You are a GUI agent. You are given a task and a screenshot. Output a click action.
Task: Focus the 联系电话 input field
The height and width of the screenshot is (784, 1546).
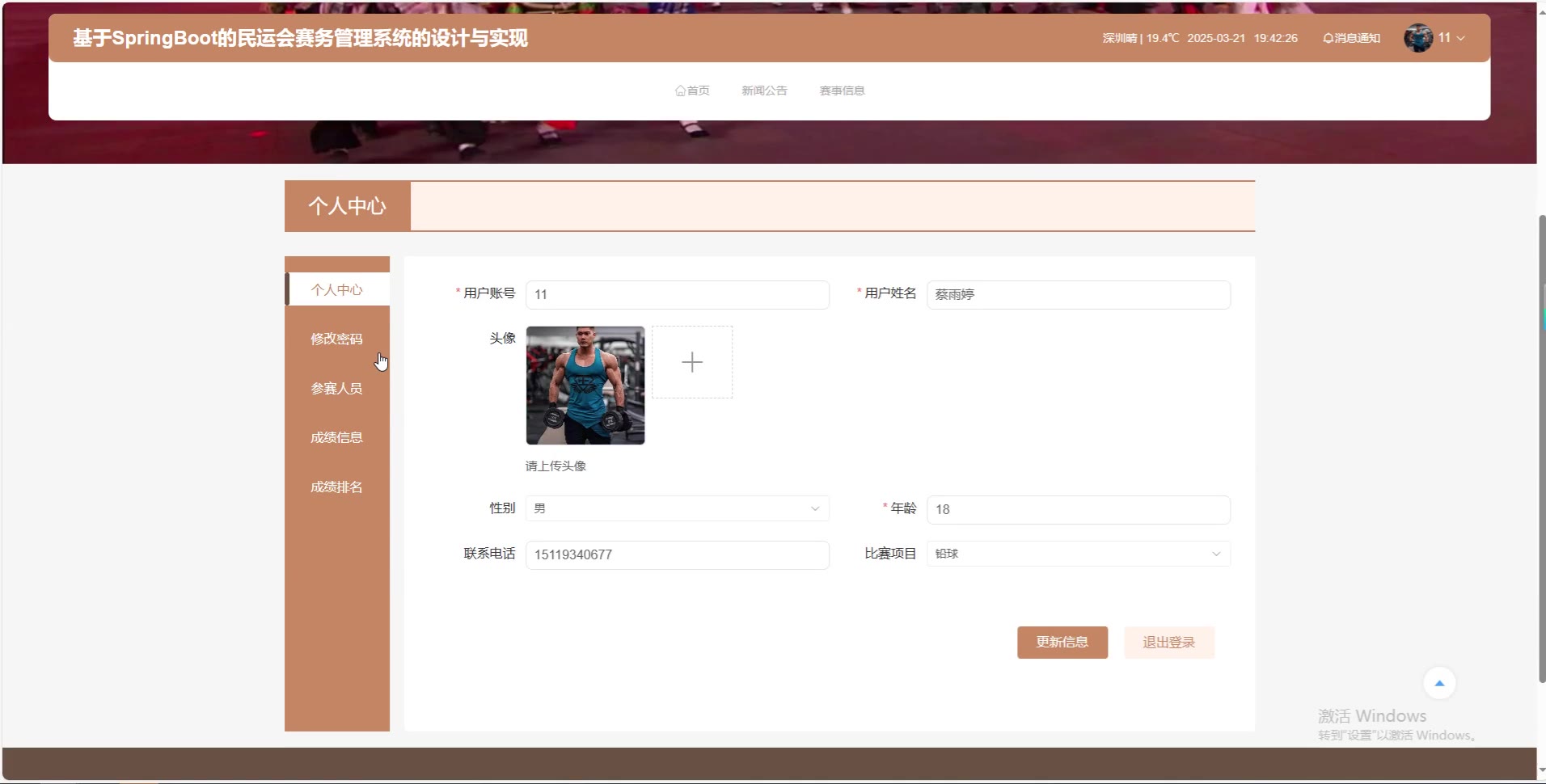(678, 554)
